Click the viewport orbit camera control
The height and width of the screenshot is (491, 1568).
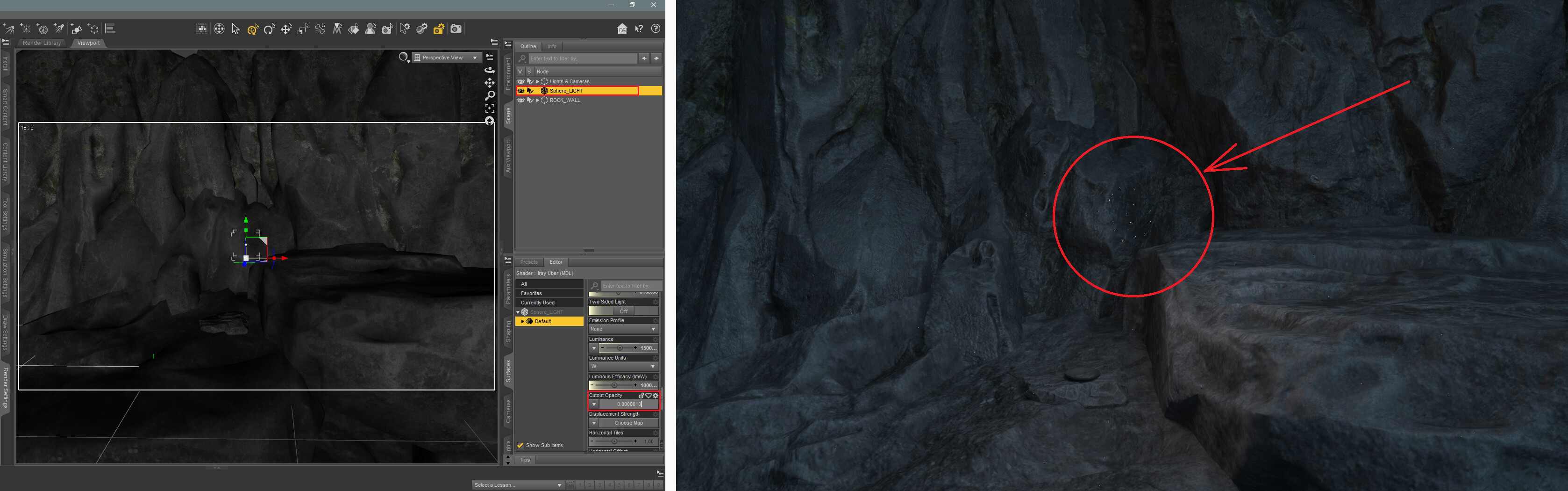coord(489,70)
